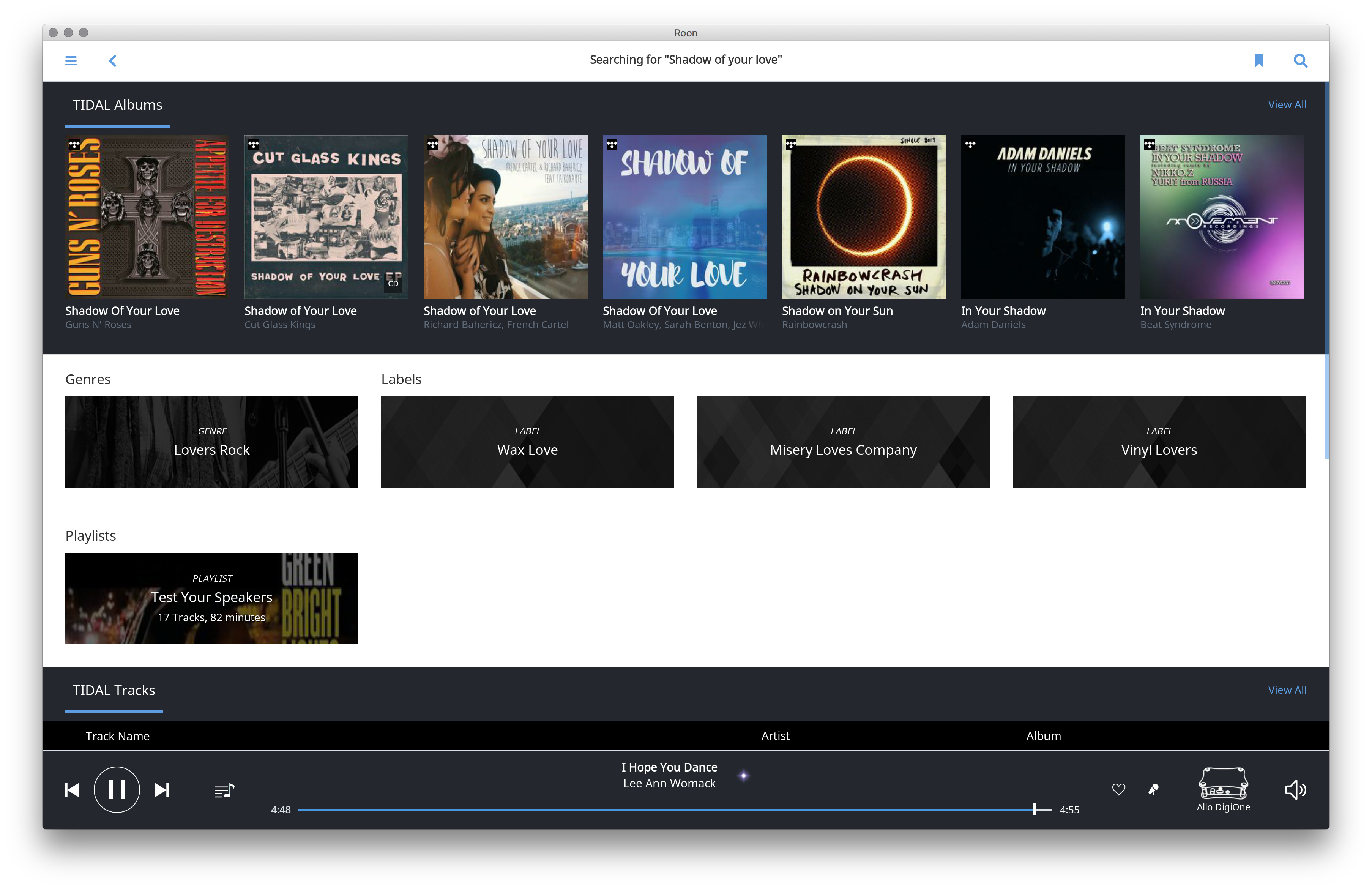The height and width of the screenshot is (890, 1372).
Task: Click 'Shadow on Your Sun' album title
Action: click(837, 311)
